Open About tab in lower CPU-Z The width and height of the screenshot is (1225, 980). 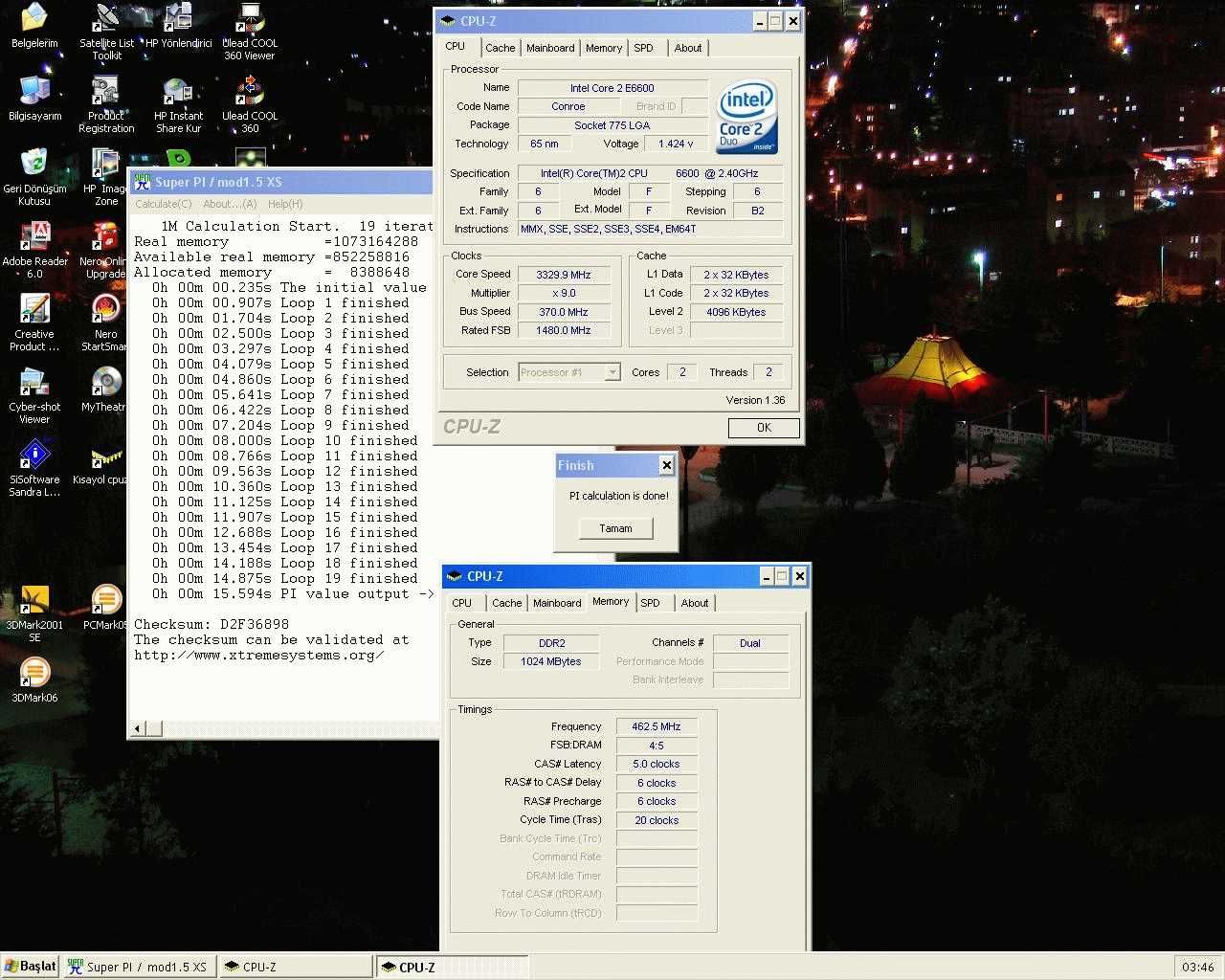[695, 603]
